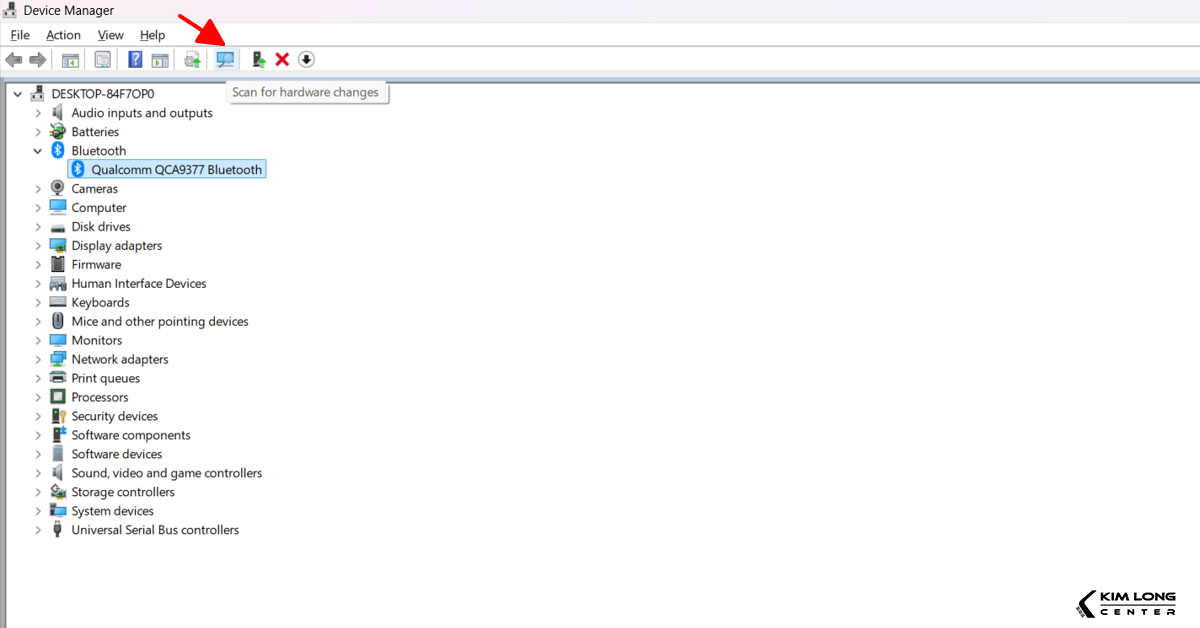
Task: Collapse the Bluetooth category
Action: (38, 150)
